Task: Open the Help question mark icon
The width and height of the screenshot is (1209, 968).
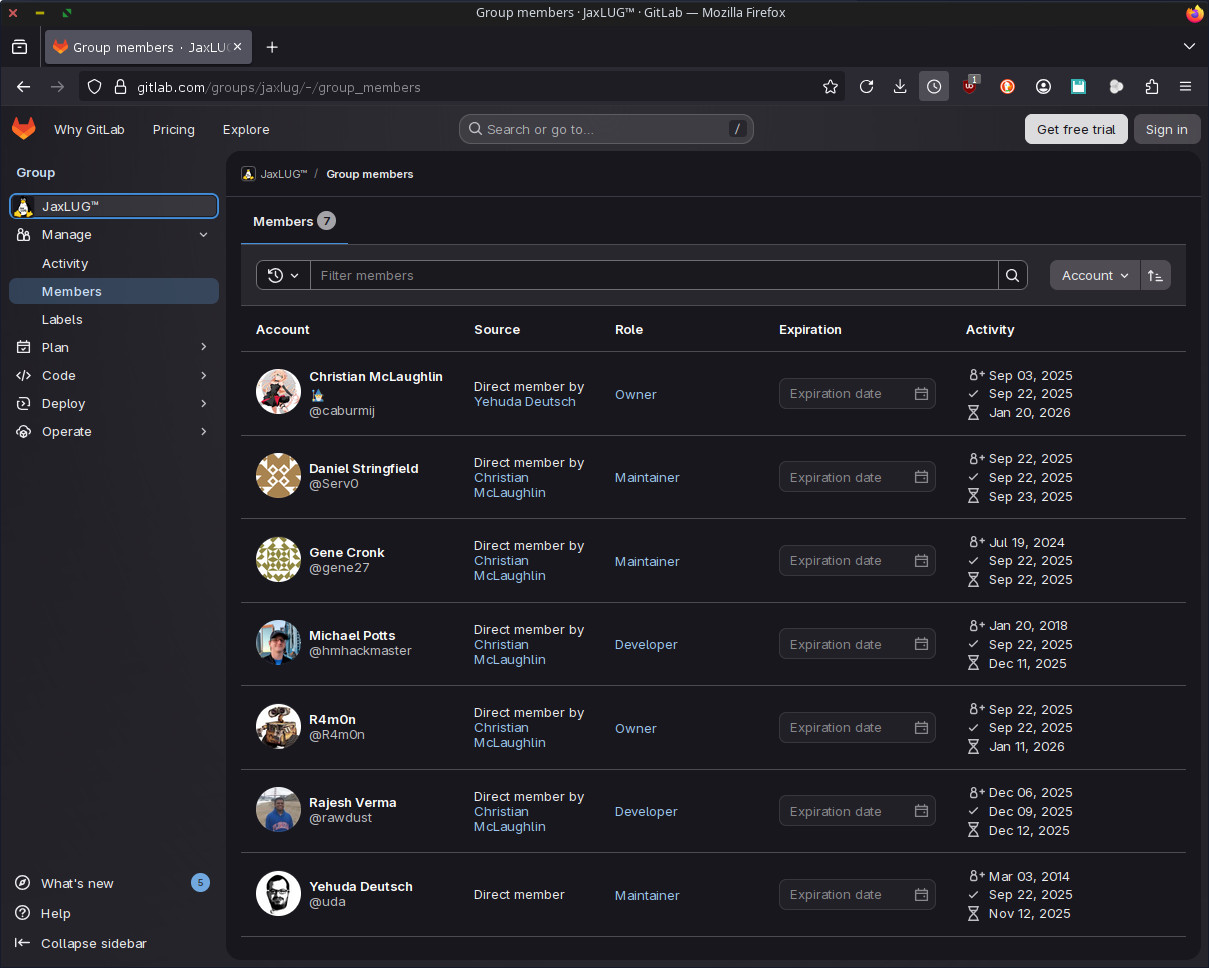Action: [x=21, y=913]
